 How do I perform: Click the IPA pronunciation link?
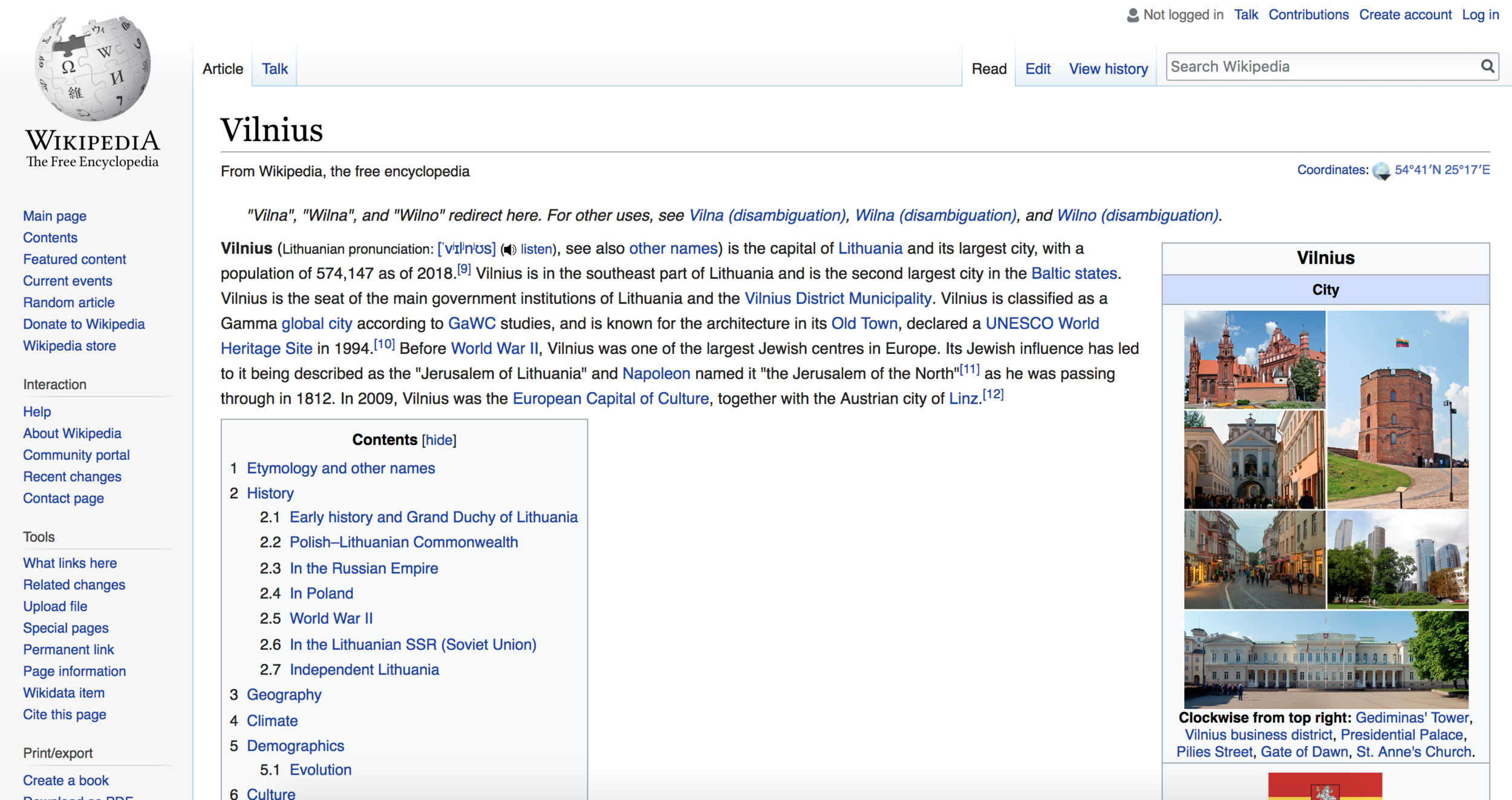[x=466, y=249]
